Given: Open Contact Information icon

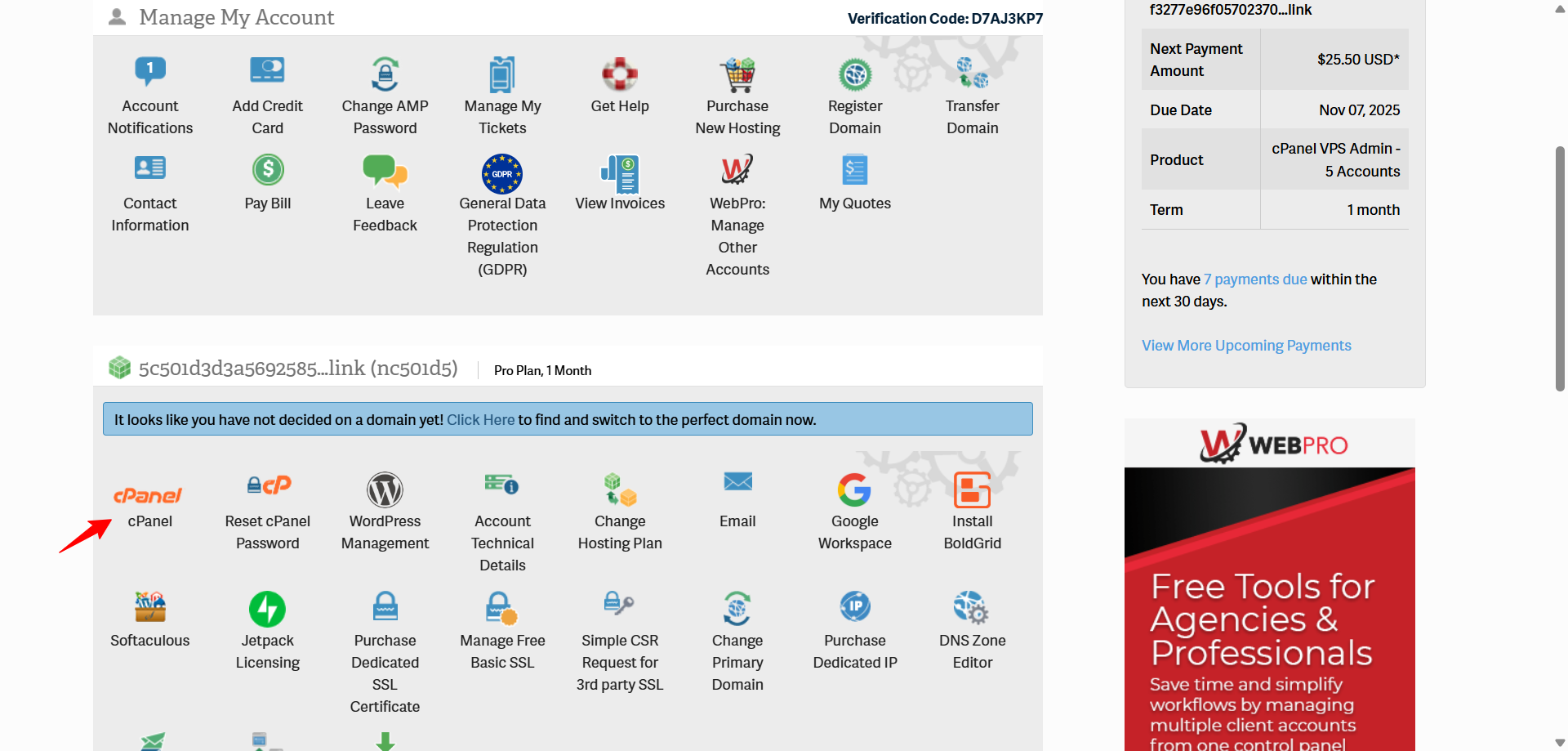Looking at the screenshot, I should [x=150, y=168].
